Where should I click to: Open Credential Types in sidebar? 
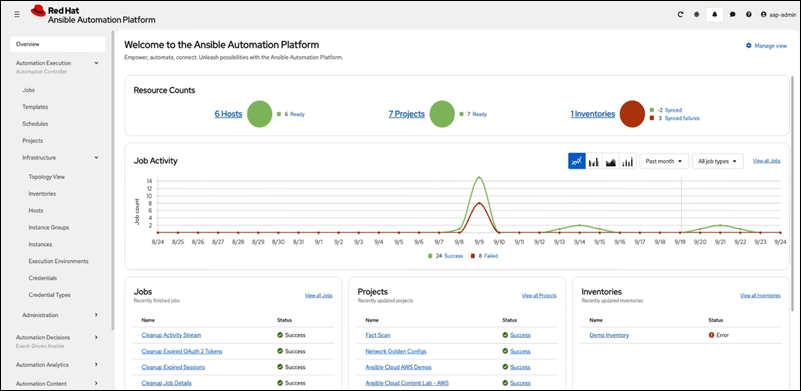(50, 295)
